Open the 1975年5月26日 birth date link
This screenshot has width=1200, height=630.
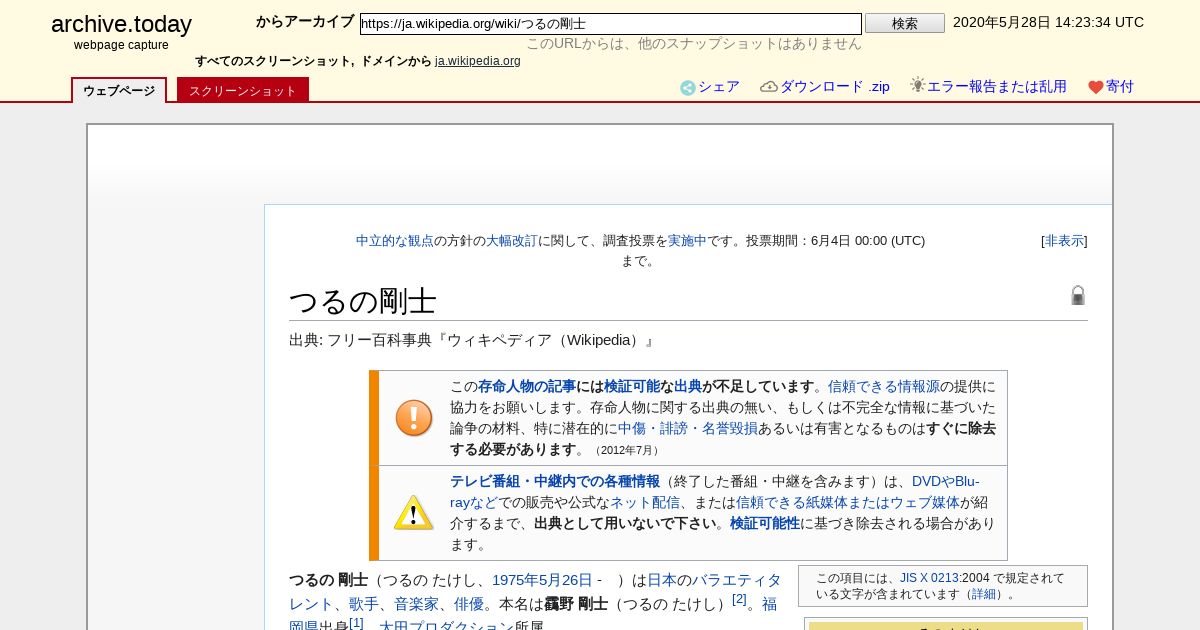(x=542, y=580)
